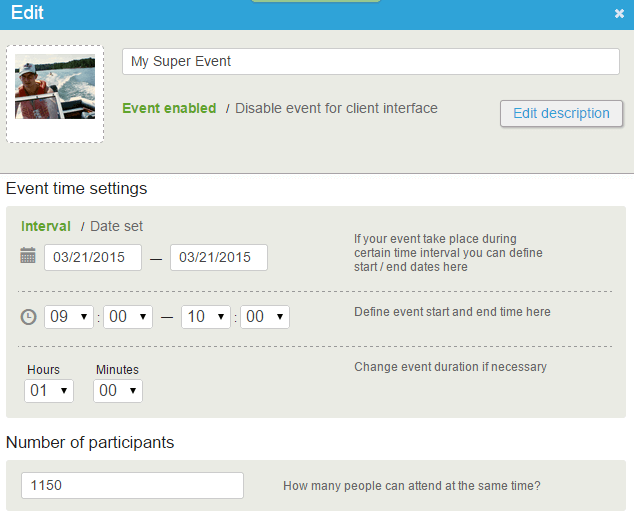Switch to the Date set option
This screenshot has height=515, width=634.
[x=116, y=226]
